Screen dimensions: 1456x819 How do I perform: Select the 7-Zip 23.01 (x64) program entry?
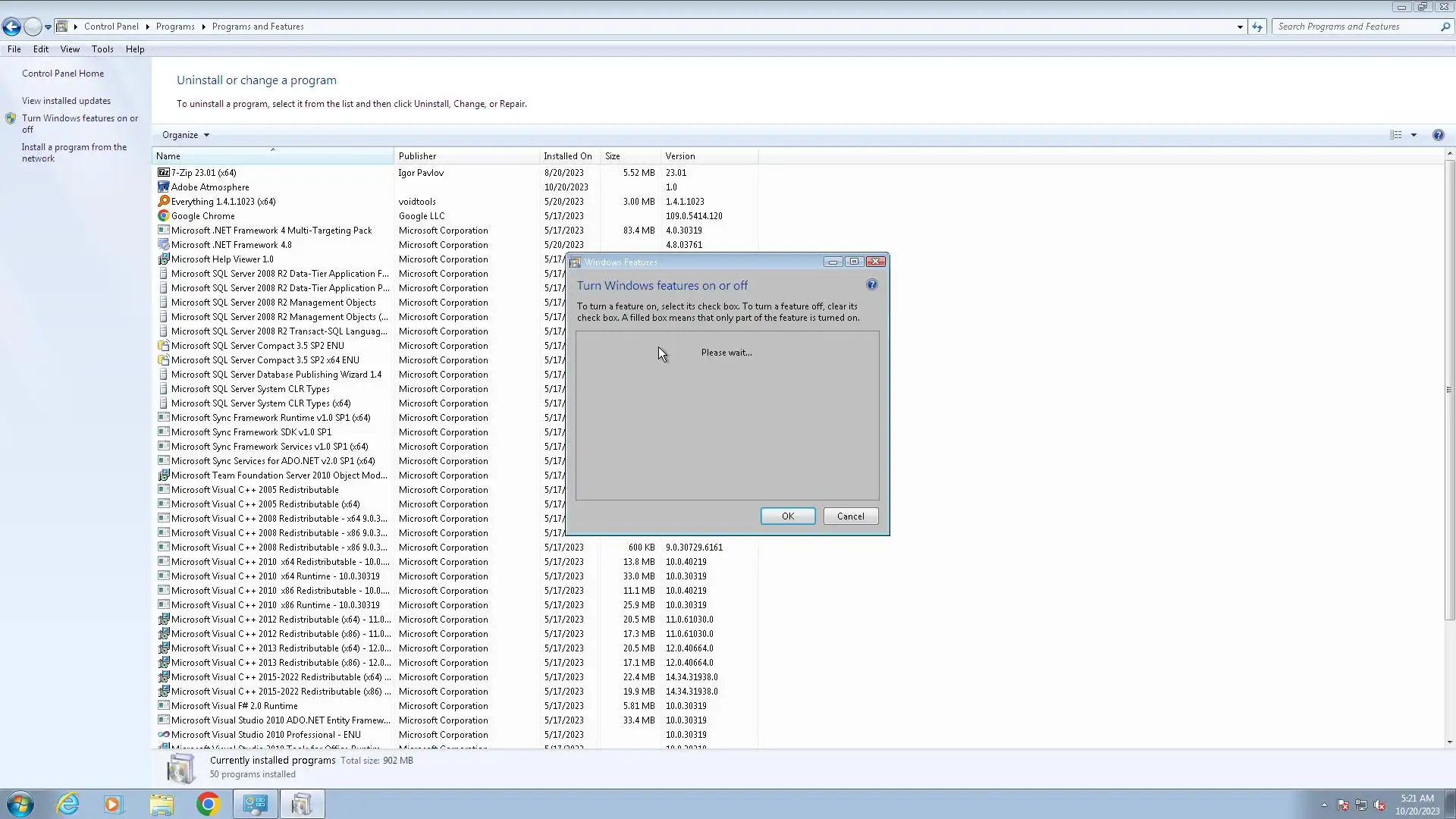click(x=203, y=173)
